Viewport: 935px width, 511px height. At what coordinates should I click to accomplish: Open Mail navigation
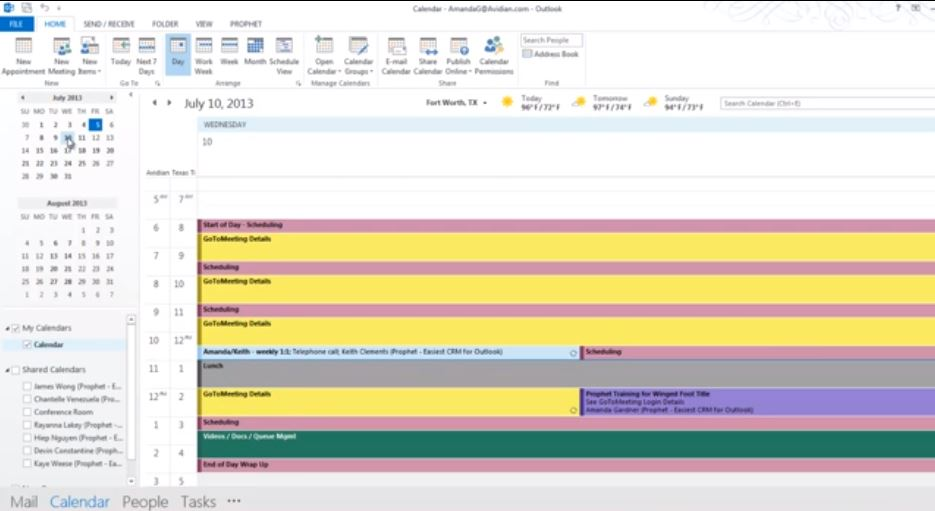point(24,502)
